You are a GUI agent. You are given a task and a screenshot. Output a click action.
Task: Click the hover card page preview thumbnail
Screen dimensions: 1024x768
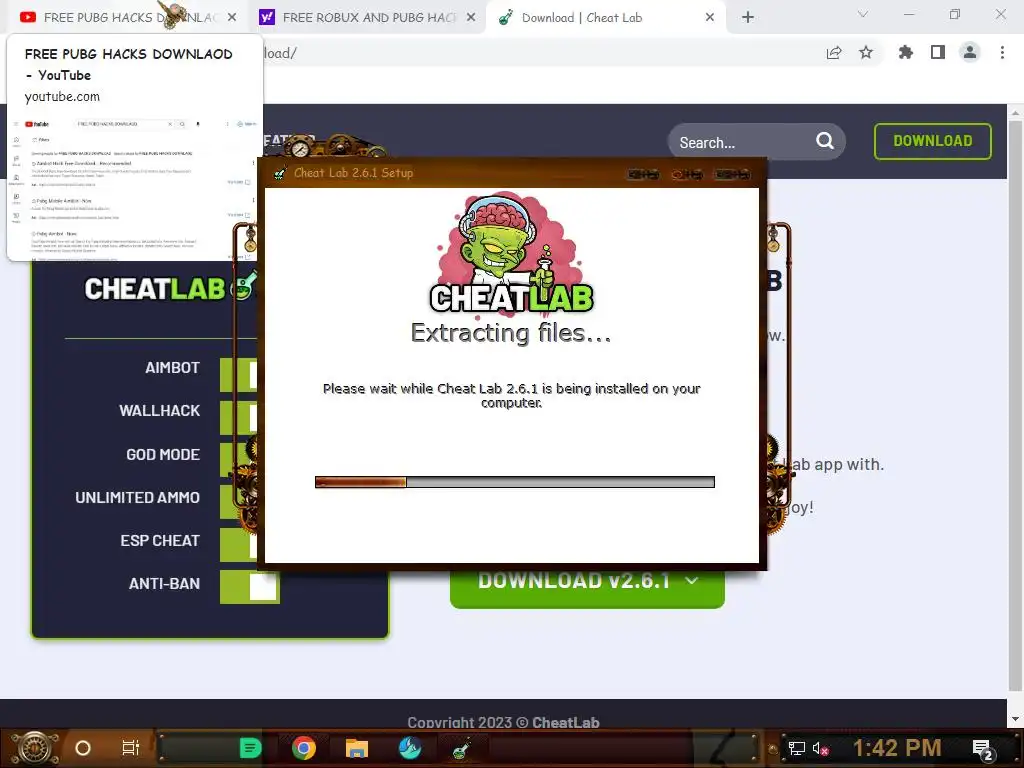pos(134,188)
